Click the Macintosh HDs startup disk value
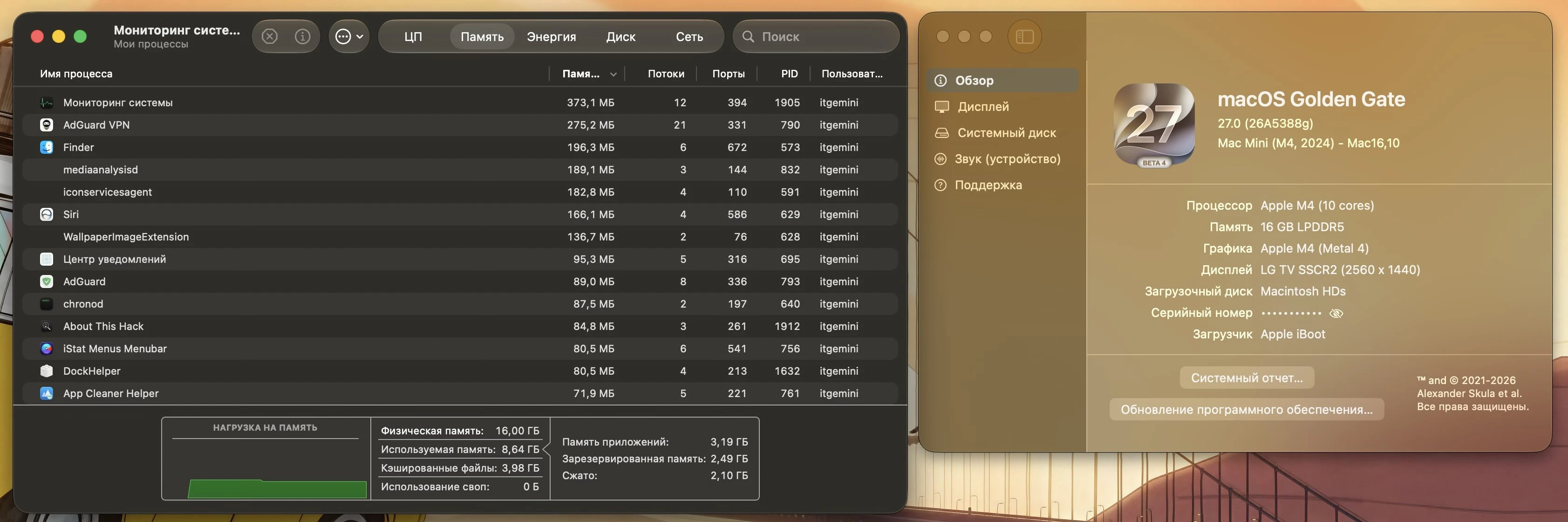Image resolution: width=1568 pixels, height=522 pixels. [x=1302, y=291]
